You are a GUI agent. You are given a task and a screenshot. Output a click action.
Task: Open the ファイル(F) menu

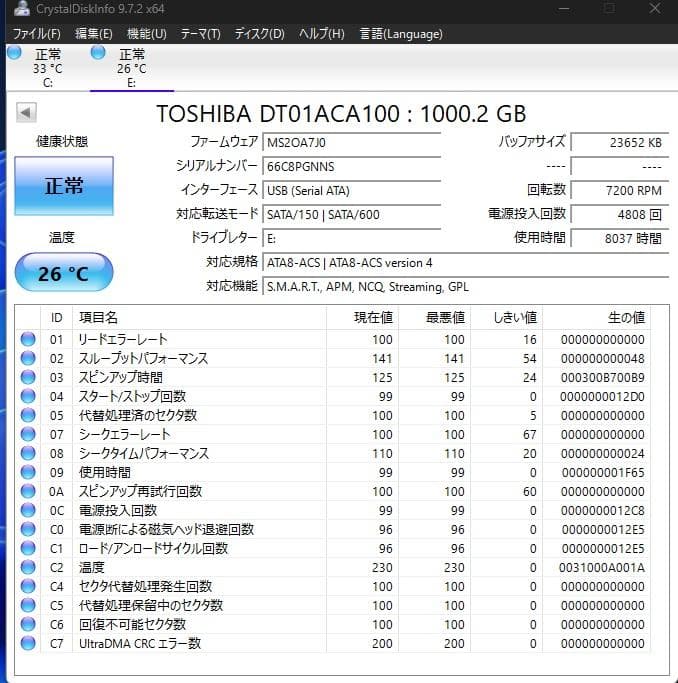pyautogui.click(x=37, y=34)
